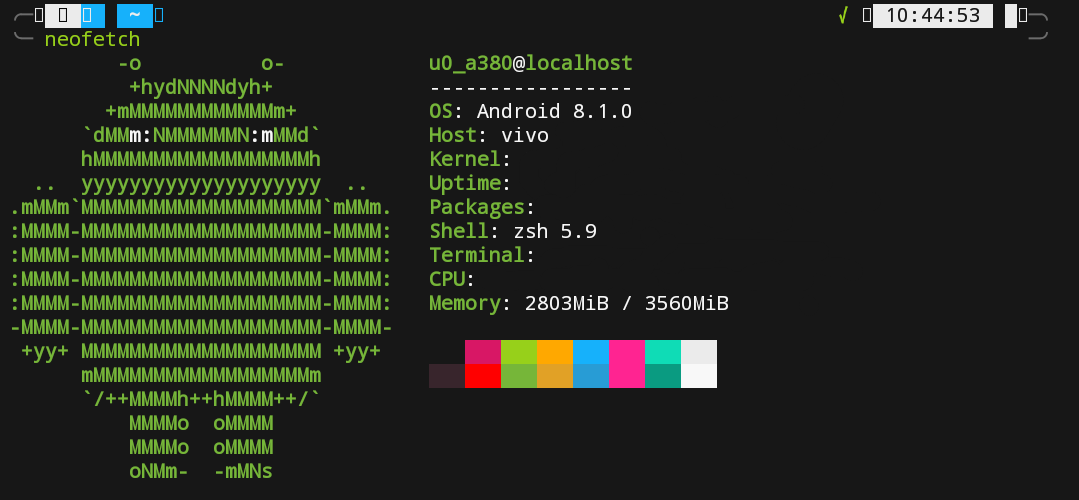Click the Memory usage line
Image resolution: width=1079 pixels, height=500 pixels.
click(x=578, y=303)
